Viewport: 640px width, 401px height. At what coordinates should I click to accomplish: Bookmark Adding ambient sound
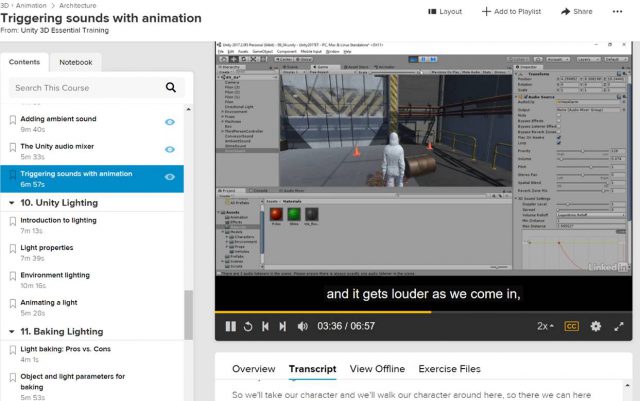pyautogui.click(x=13, y=120)
